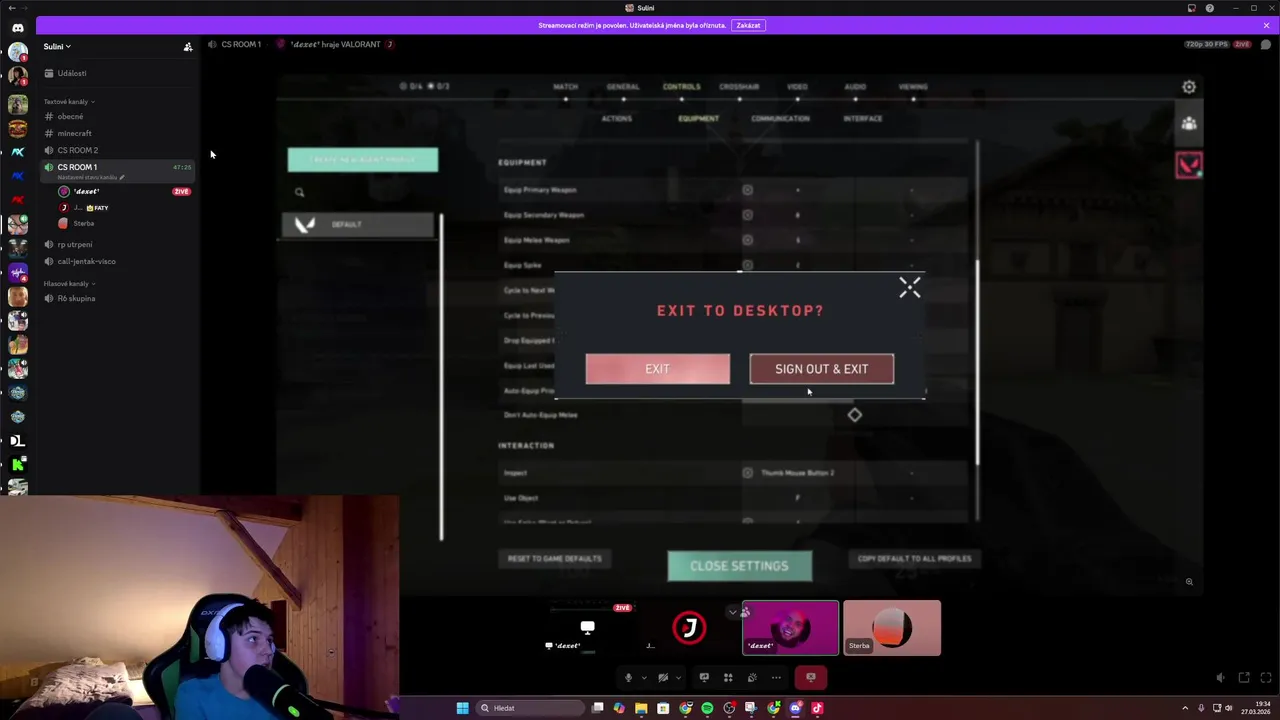Open the GENERAL settings tab
The height and width of the screenshot is (720, 1280).
pos(623,87)
